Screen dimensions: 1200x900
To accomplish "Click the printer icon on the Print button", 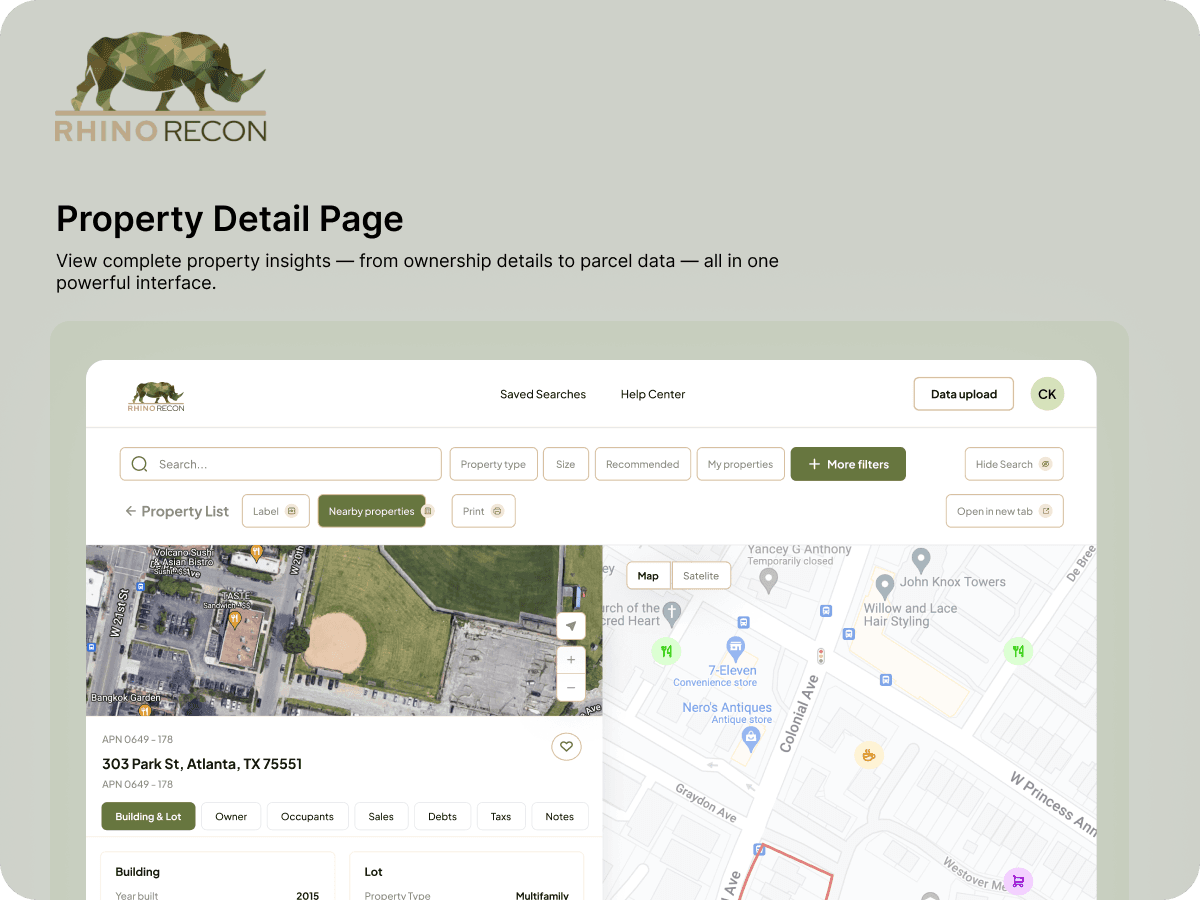I will click(497, 511).
